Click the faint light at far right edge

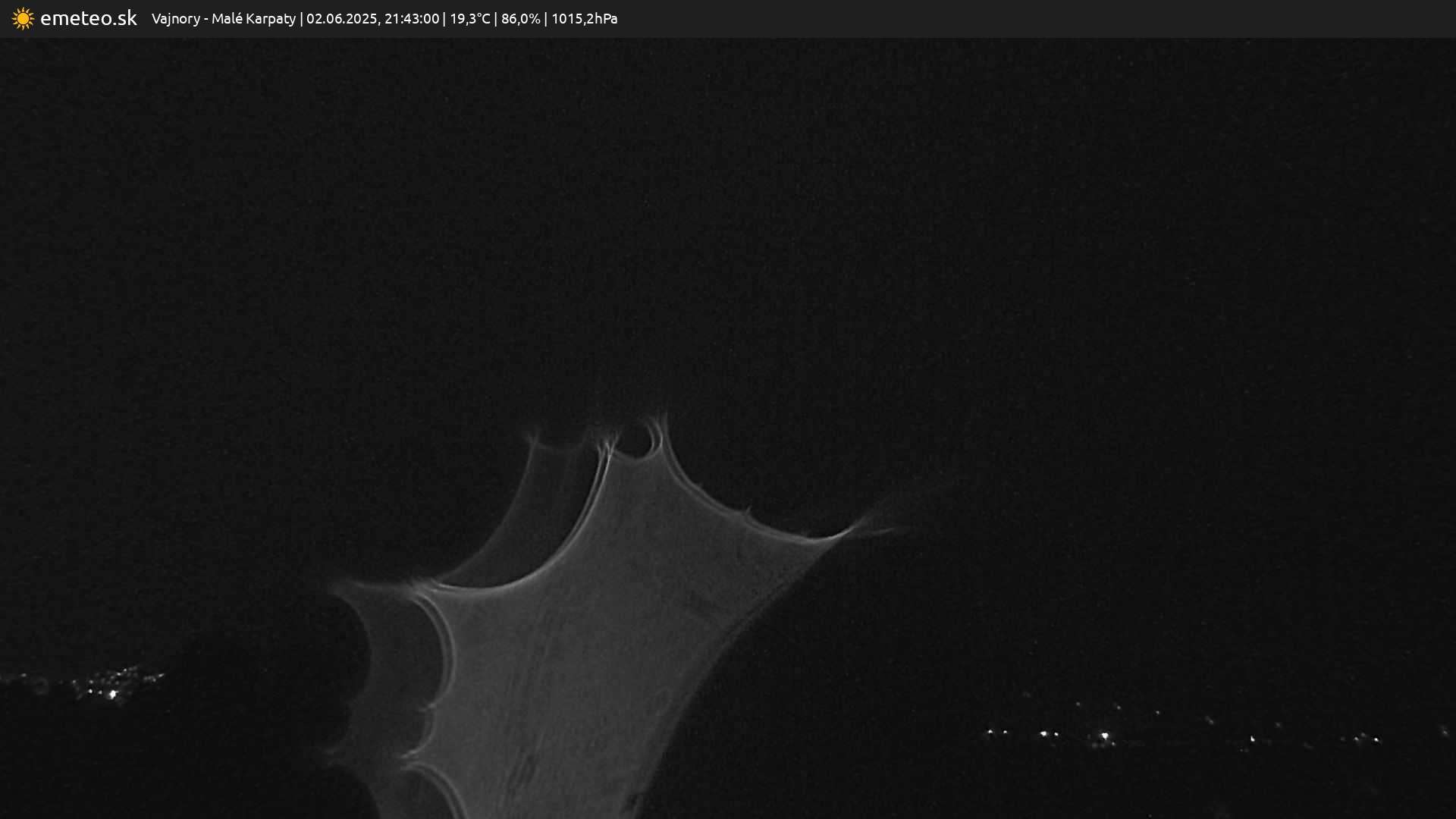[1444, 731]
